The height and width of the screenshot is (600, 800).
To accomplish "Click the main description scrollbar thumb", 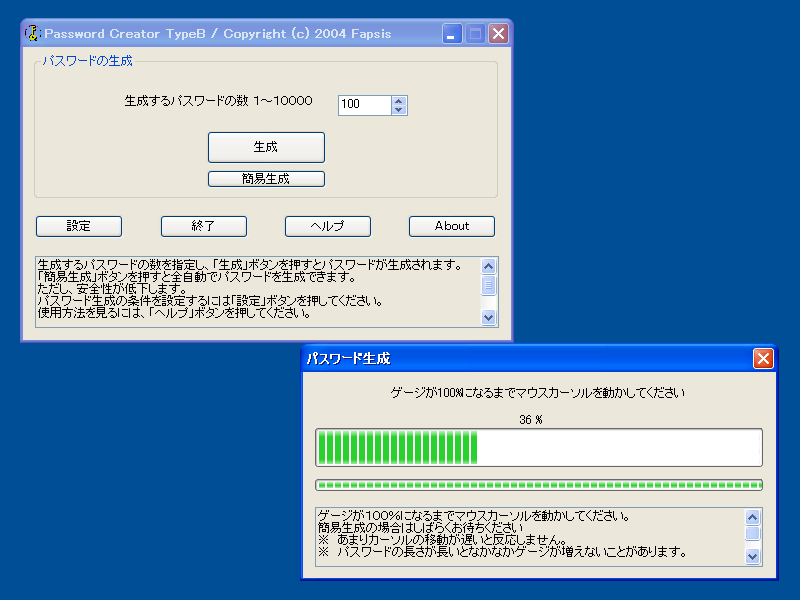I will coord(489,285).
